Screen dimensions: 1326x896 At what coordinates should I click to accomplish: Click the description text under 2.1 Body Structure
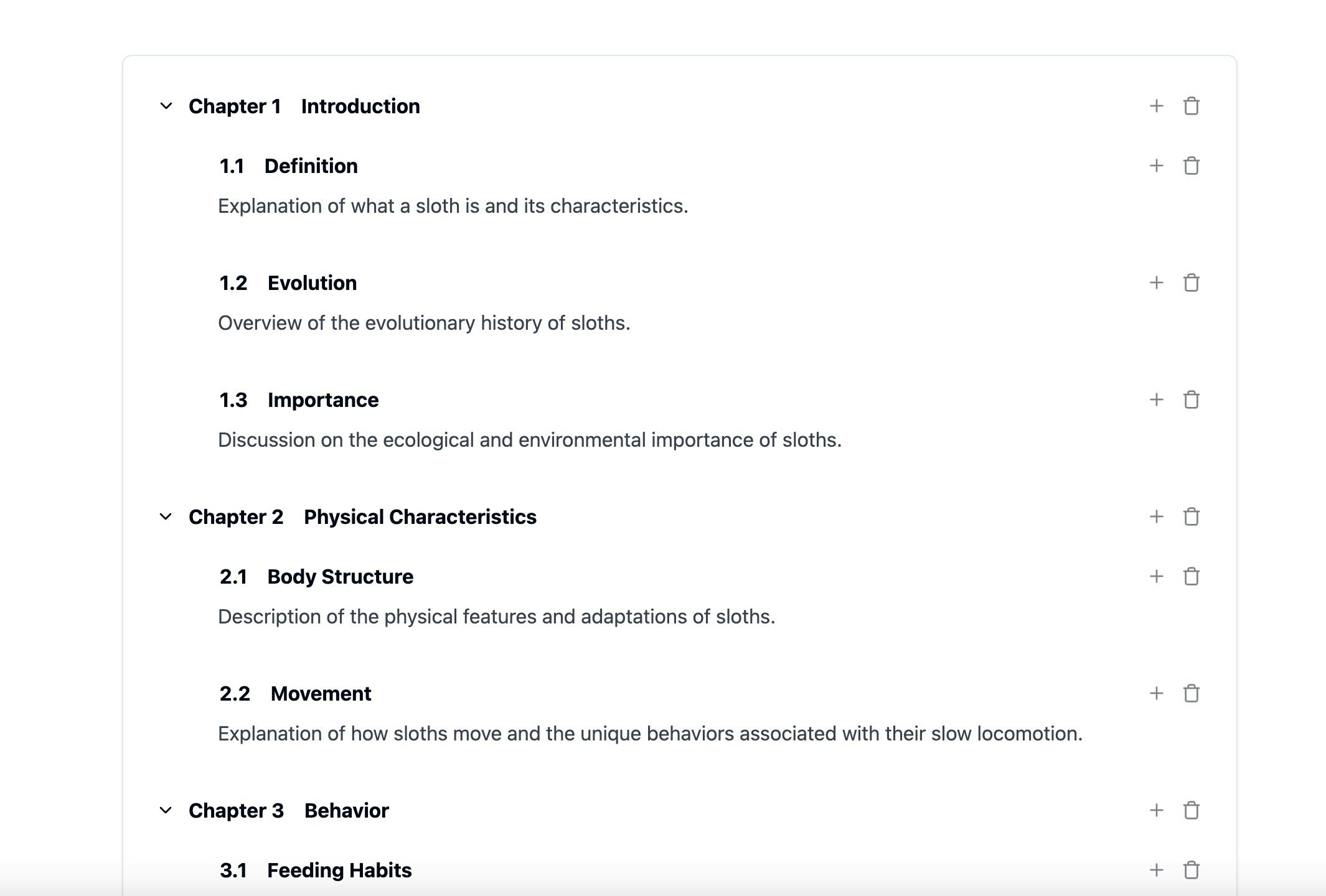[x=496, y=617]
